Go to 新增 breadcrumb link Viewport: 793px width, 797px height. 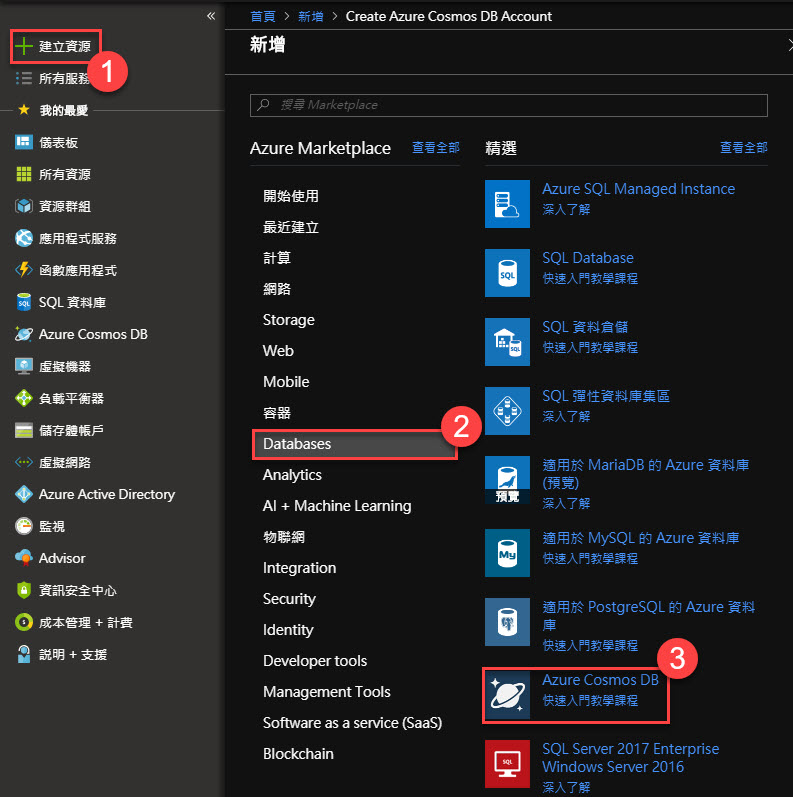tap(311, 17)
